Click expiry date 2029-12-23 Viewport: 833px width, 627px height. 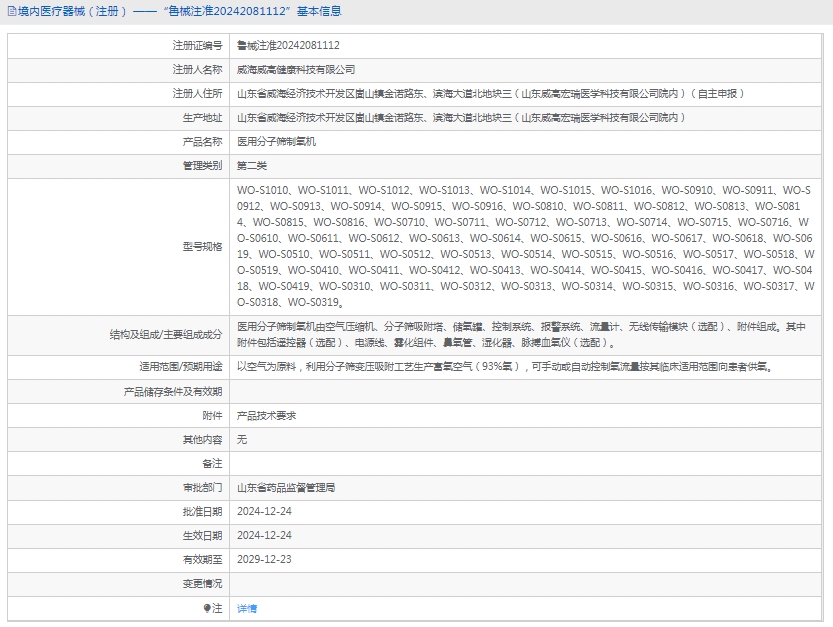[x=264, y=559]
